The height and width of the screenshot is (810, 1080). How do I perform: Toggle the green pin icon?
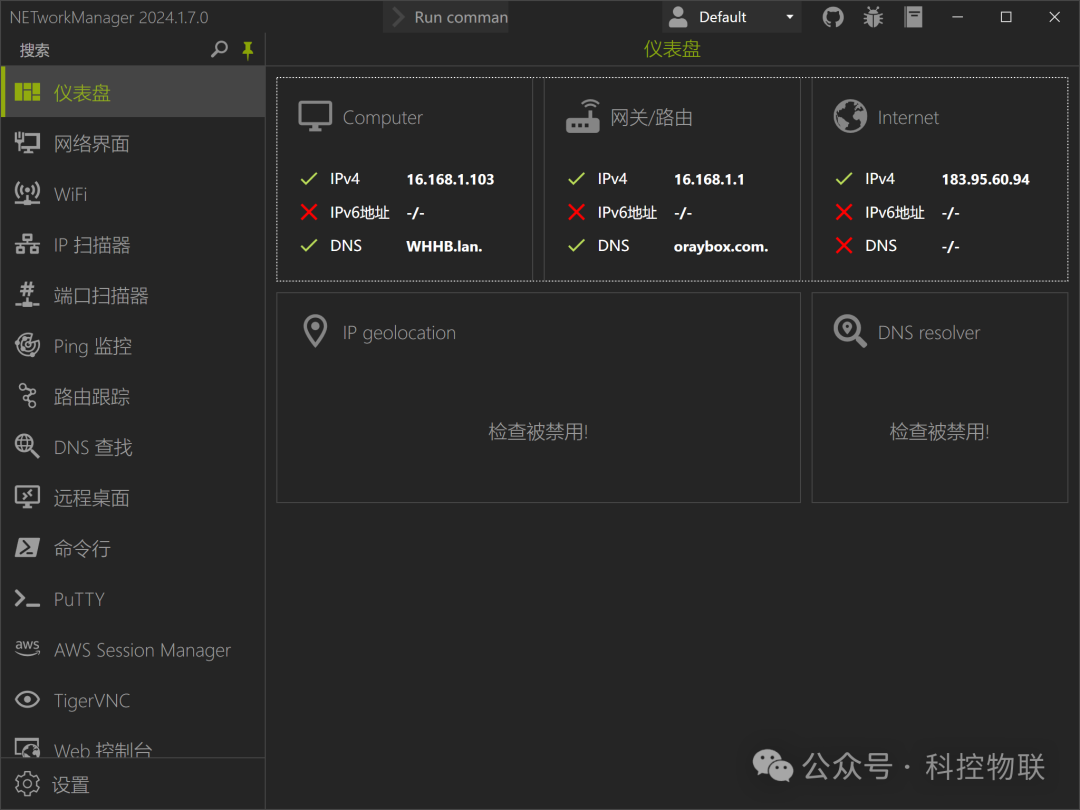(248, 50)
